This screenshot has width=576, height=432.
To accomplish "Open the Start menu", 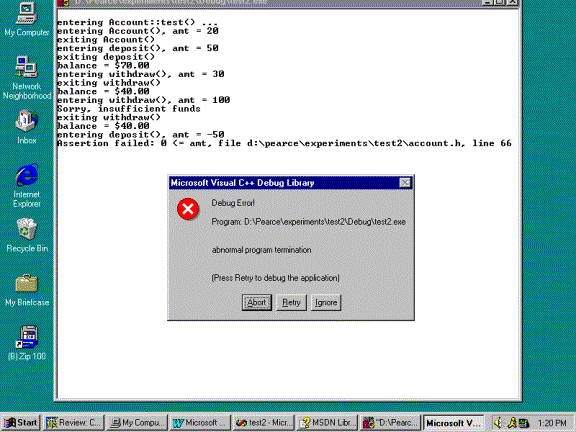I will coord(21,423).
